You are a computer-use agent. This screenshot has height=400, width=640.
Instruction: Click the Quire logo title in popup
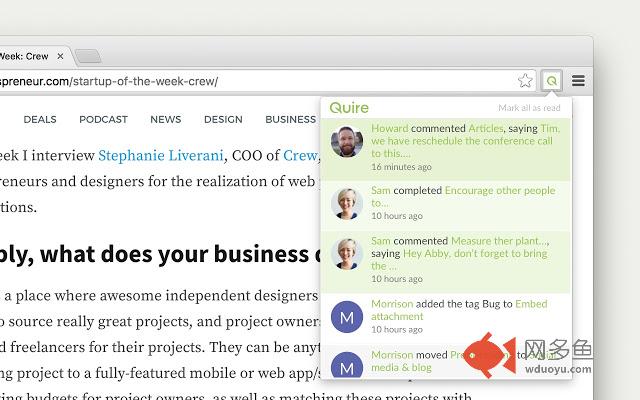point(349,108)
